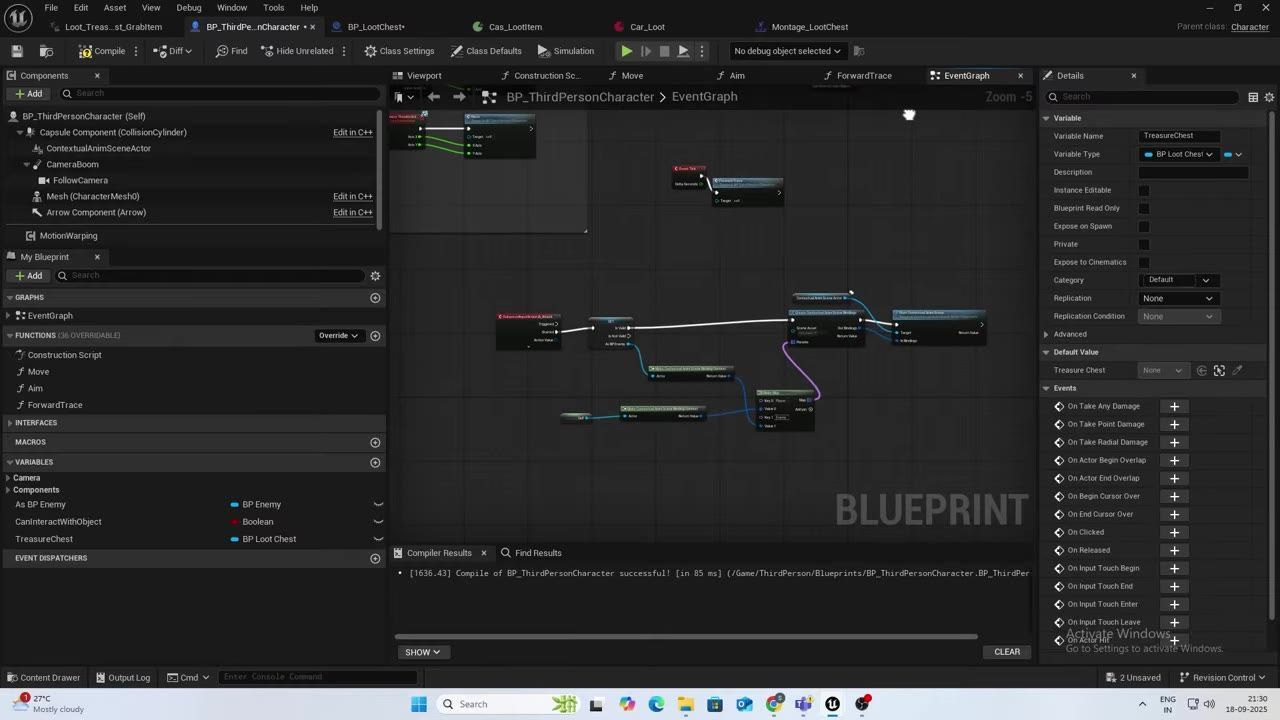The width and height of the screenshot is (1280, 720).
Task: Switch to the Find Results tab
Action: [x=531, y=553]
